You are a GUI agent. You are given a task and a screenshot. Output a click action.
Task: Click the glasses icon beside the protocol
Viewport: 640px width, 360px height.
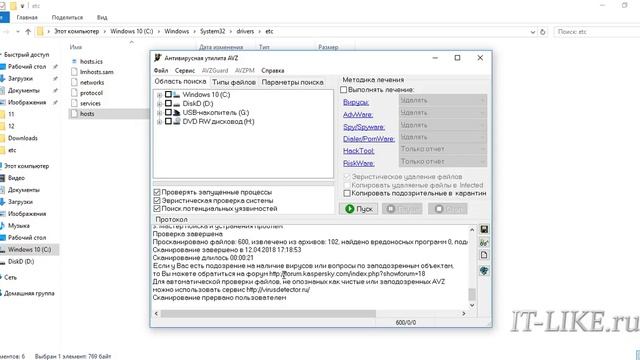pyautogui.click(x=484, y=242)
